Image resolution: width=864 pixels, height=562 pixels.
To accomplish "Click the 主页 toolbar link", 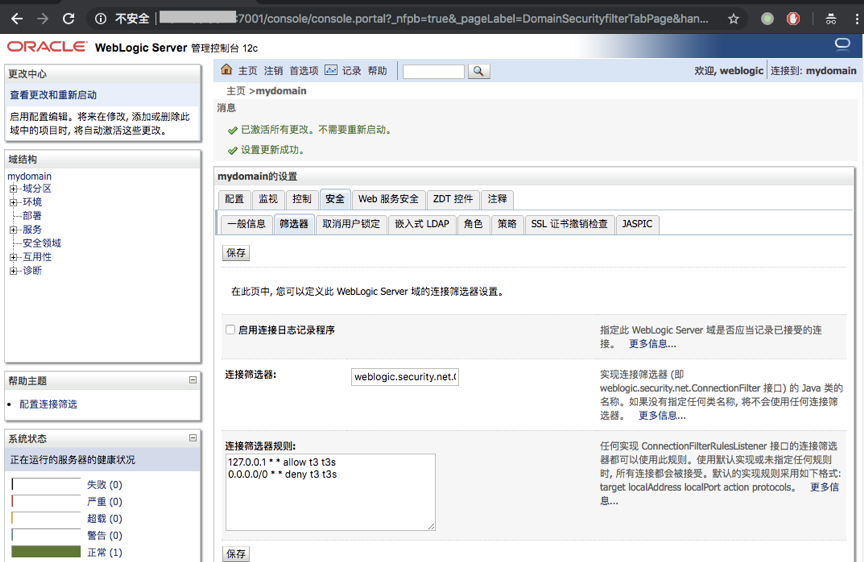I will pos(248,71).
